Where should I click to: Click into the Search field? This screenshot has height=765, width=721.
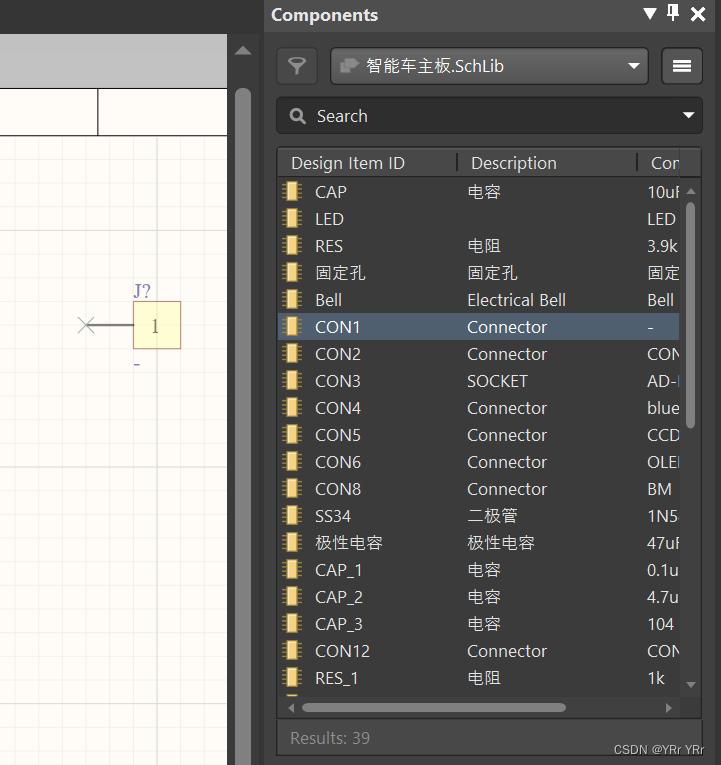pyautogui.click(x=489, y=116)
